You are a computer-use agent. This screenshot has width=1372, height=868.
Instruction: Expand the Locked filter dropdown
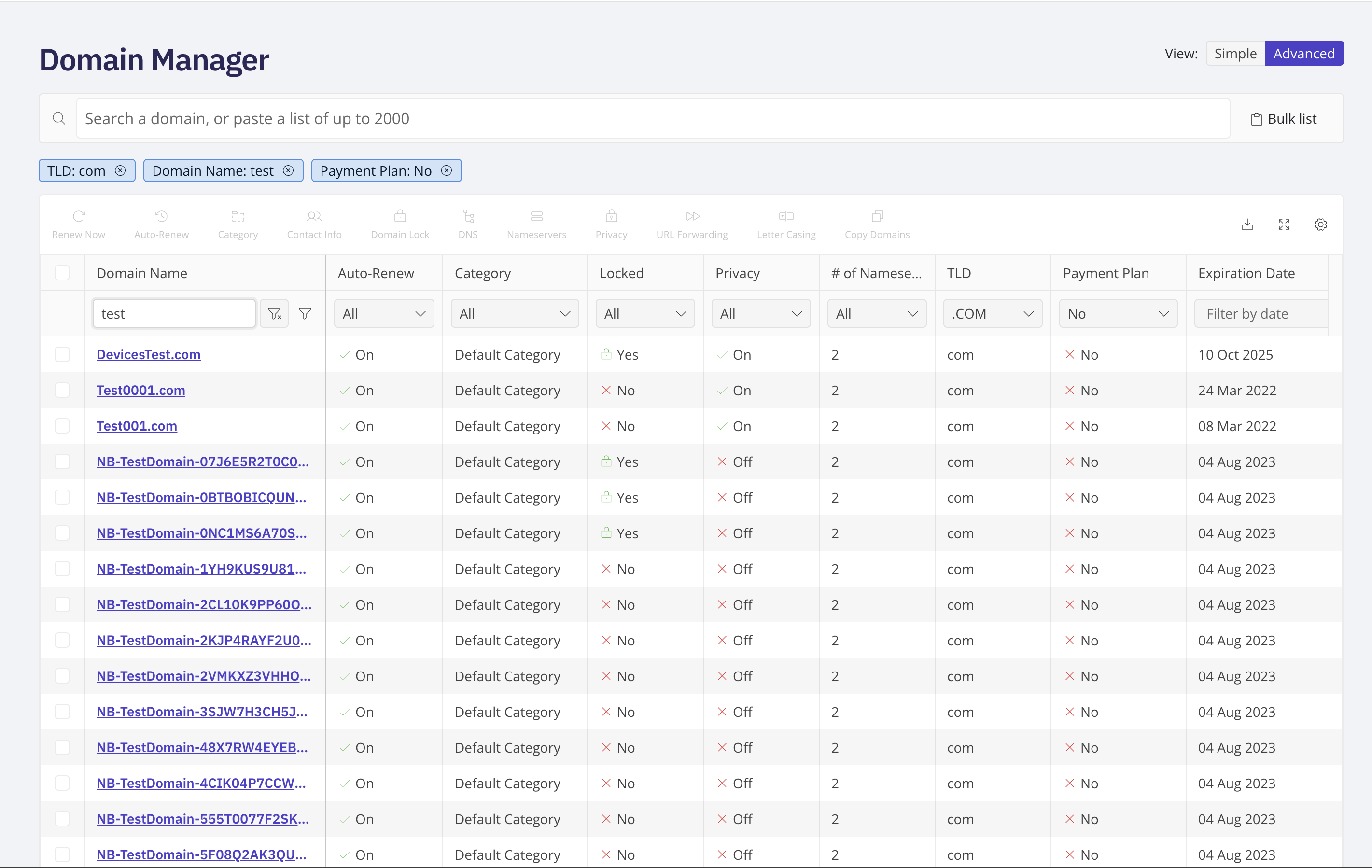pos(645,313)
